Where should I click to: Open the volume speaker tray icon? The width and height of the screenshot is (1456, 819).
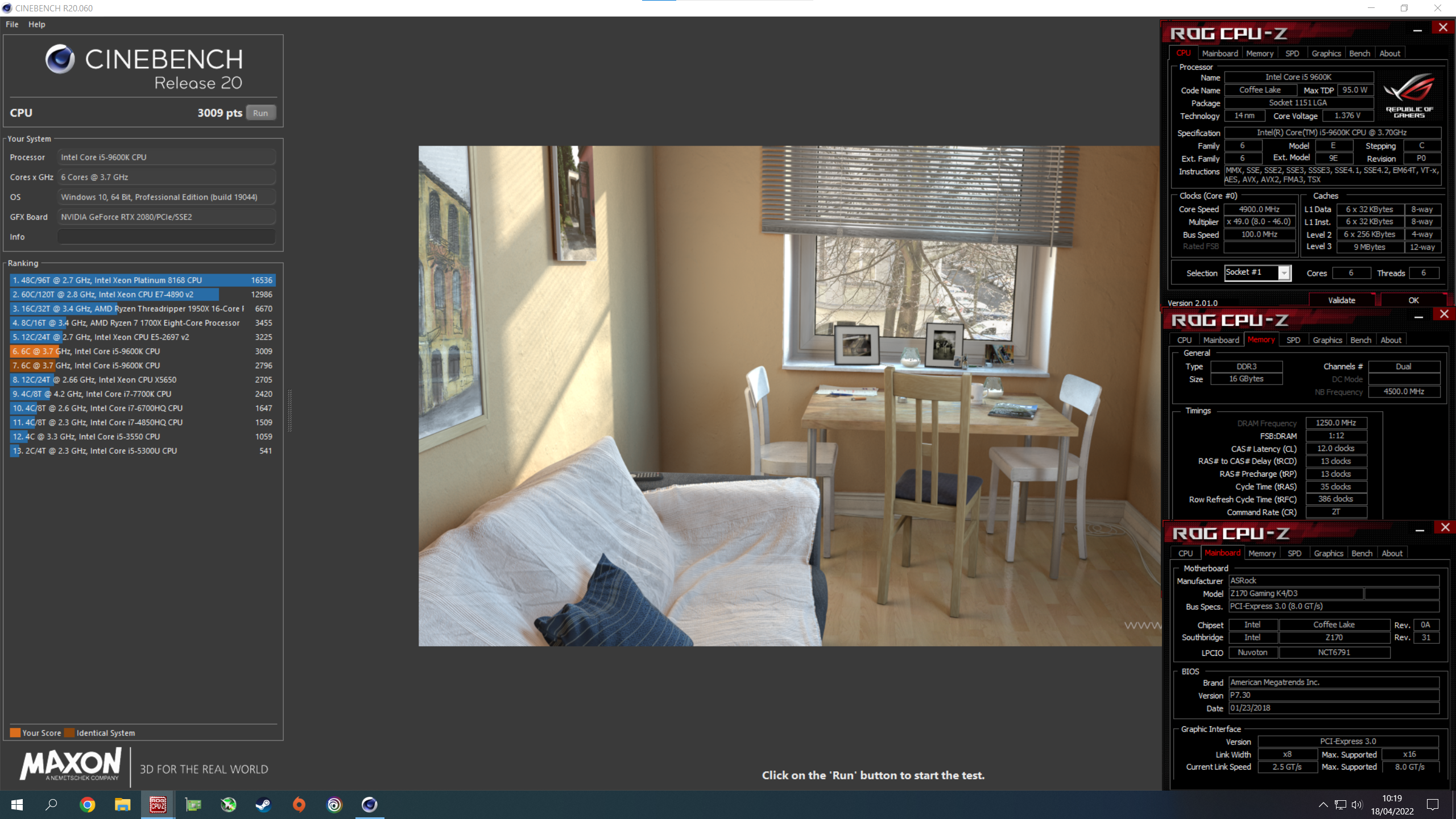tap(1357, 804)
